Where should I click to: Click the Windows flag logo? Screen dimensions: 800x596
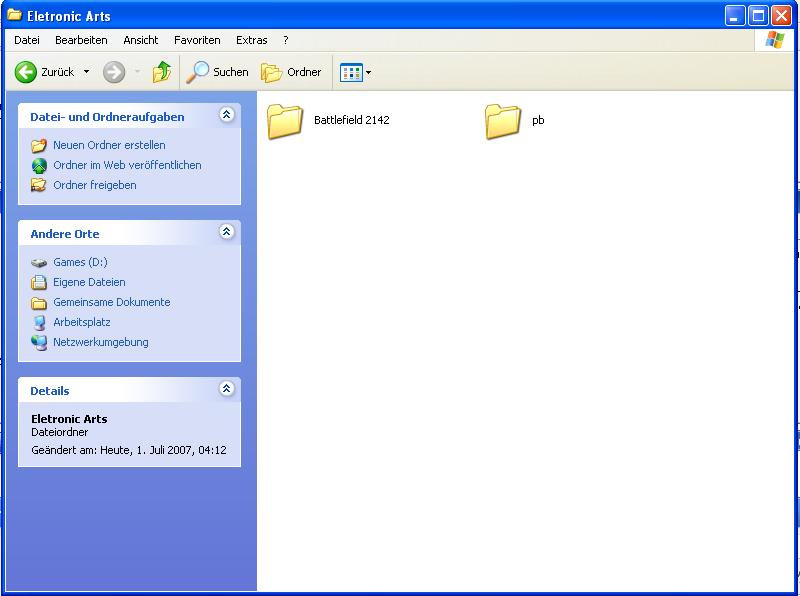click(x=774, y=40)
